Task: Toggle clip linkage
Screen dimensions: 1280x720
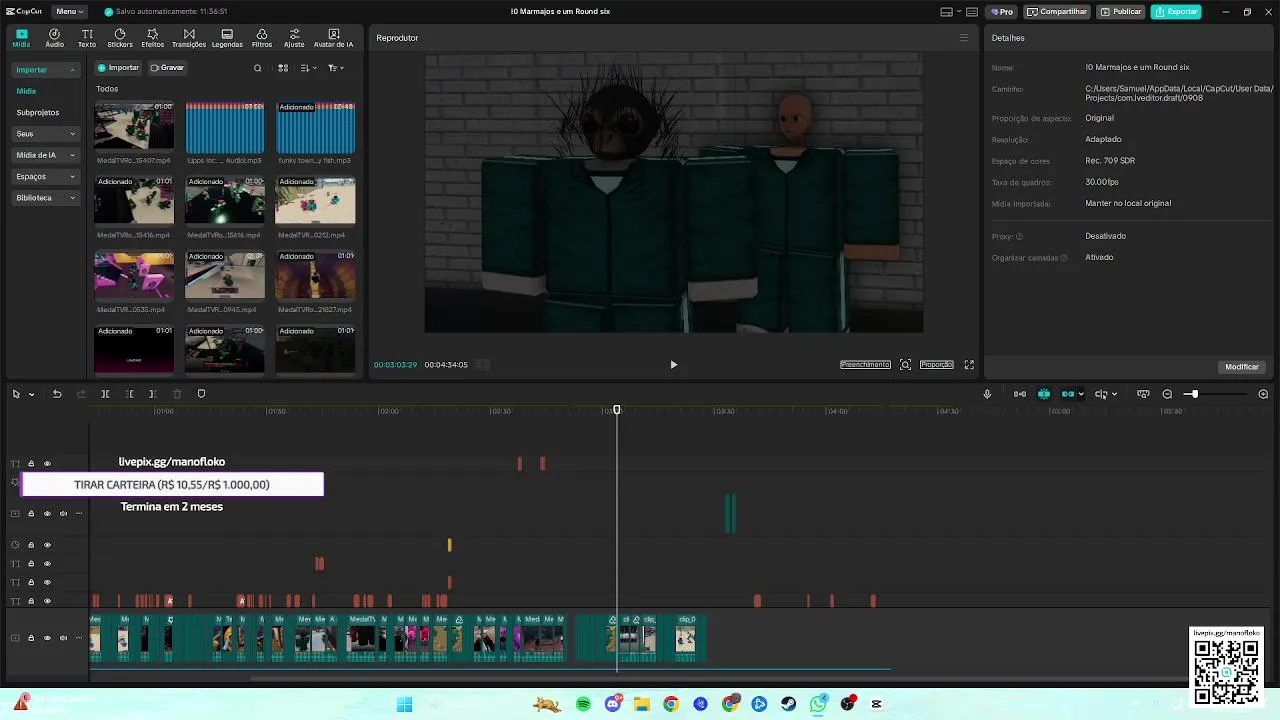Action: tap(1068, 394)
